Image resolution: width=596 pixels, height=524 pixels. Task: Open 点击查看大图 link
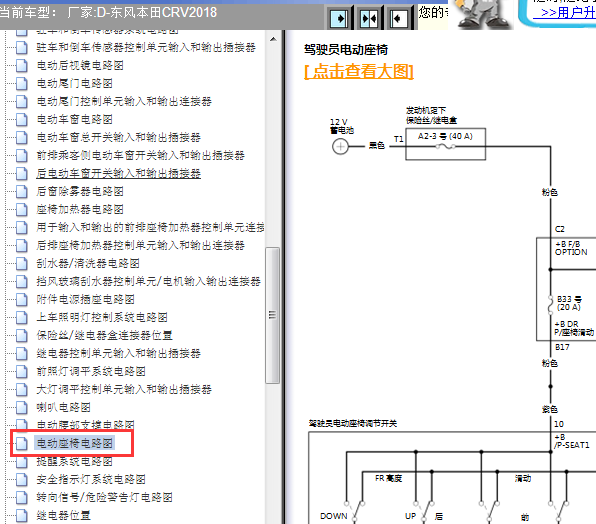[359, 71]
